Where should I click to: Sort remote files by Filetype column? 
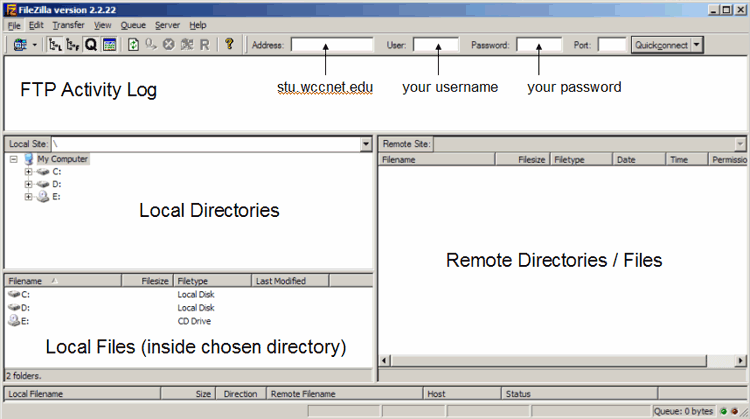(x=581, y=159)
